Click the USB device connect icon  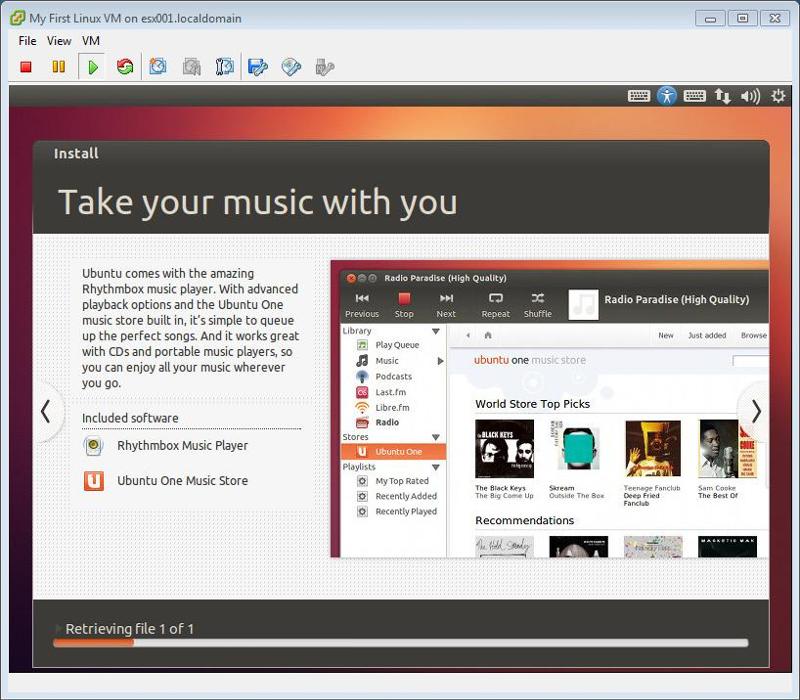click(x=324, y=67)
